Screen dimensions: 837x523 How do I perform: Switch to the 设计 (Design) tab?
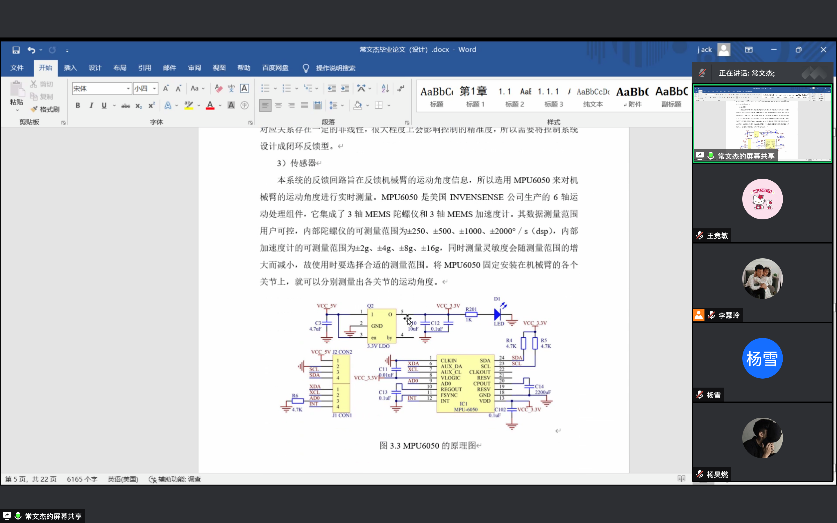(95, 68)
